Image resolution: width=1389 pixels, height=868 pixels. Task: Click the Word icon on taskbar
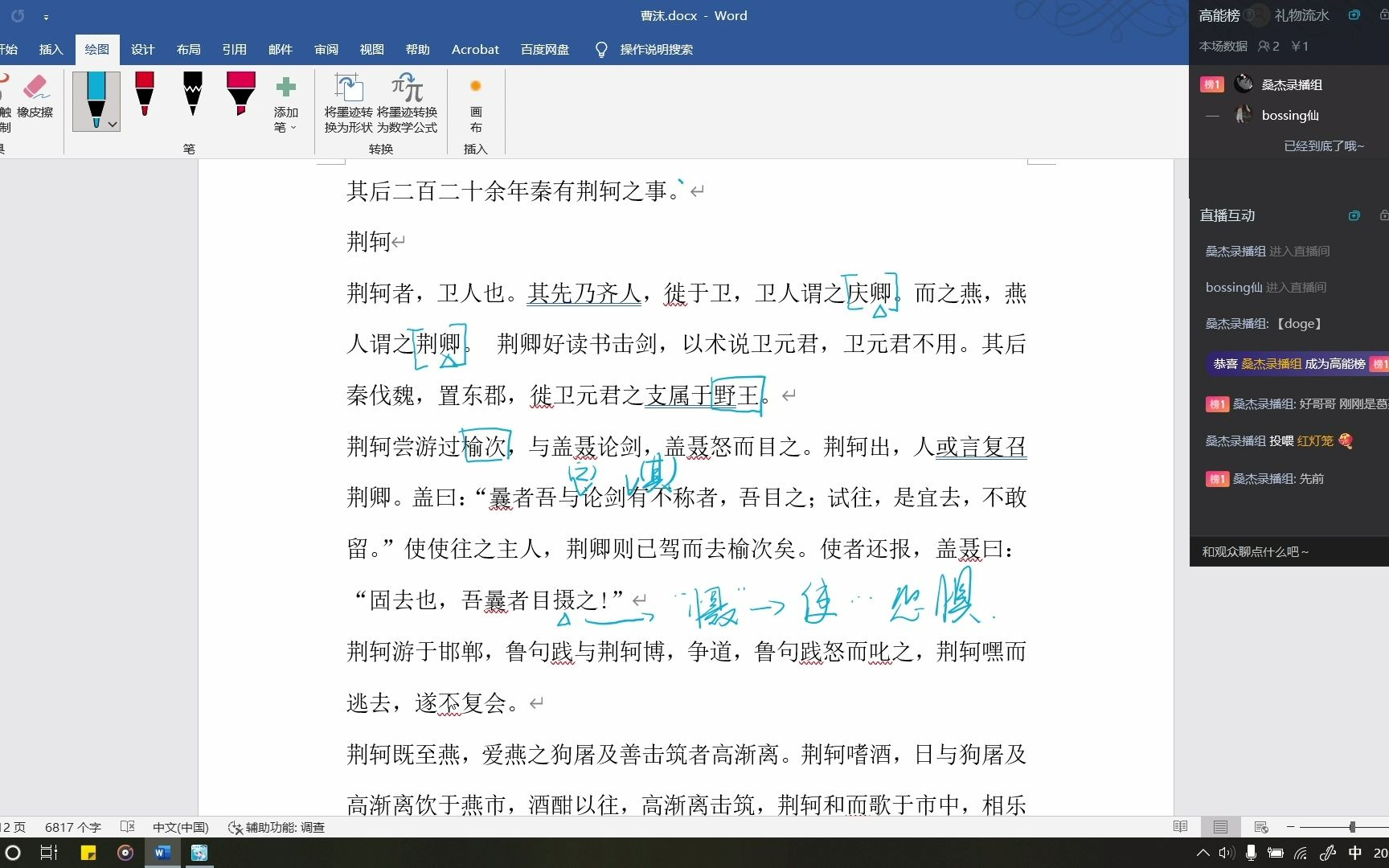162,853
